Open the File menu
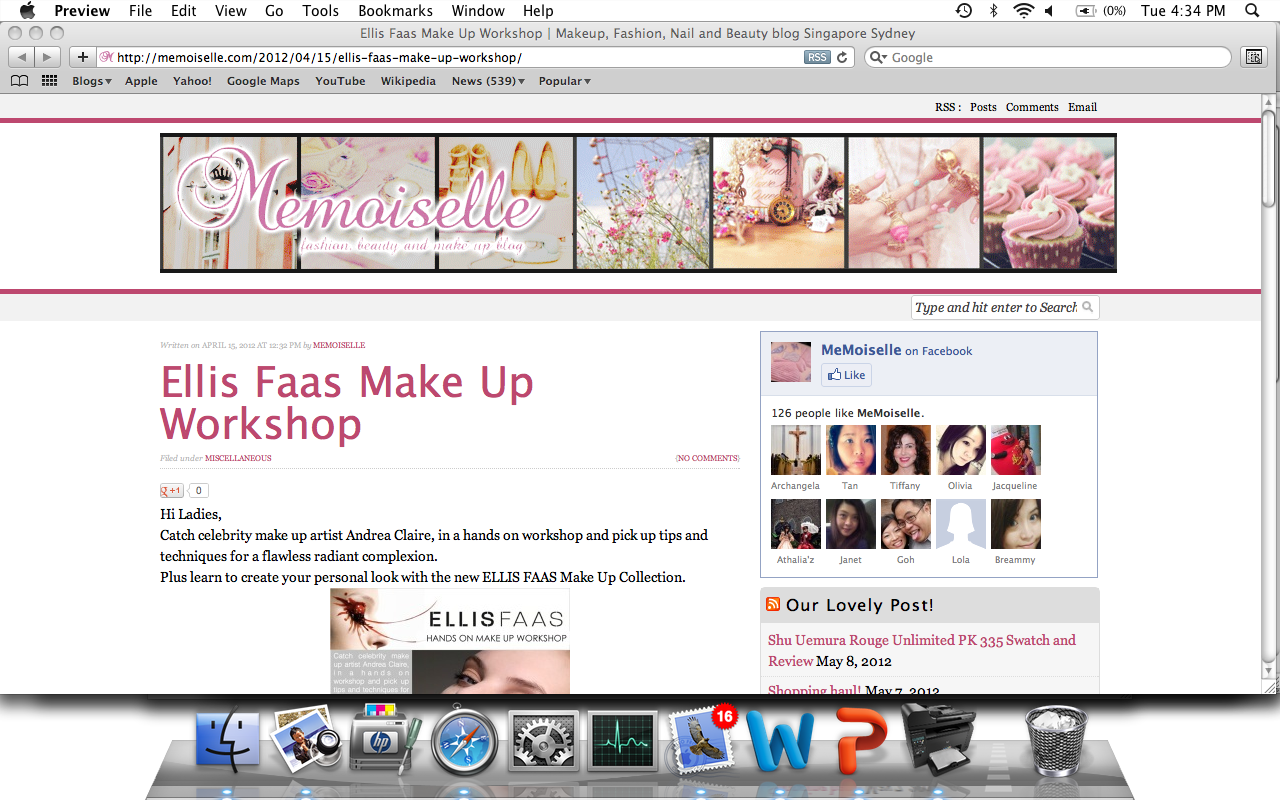1280x800 pixels. point(140,11)
